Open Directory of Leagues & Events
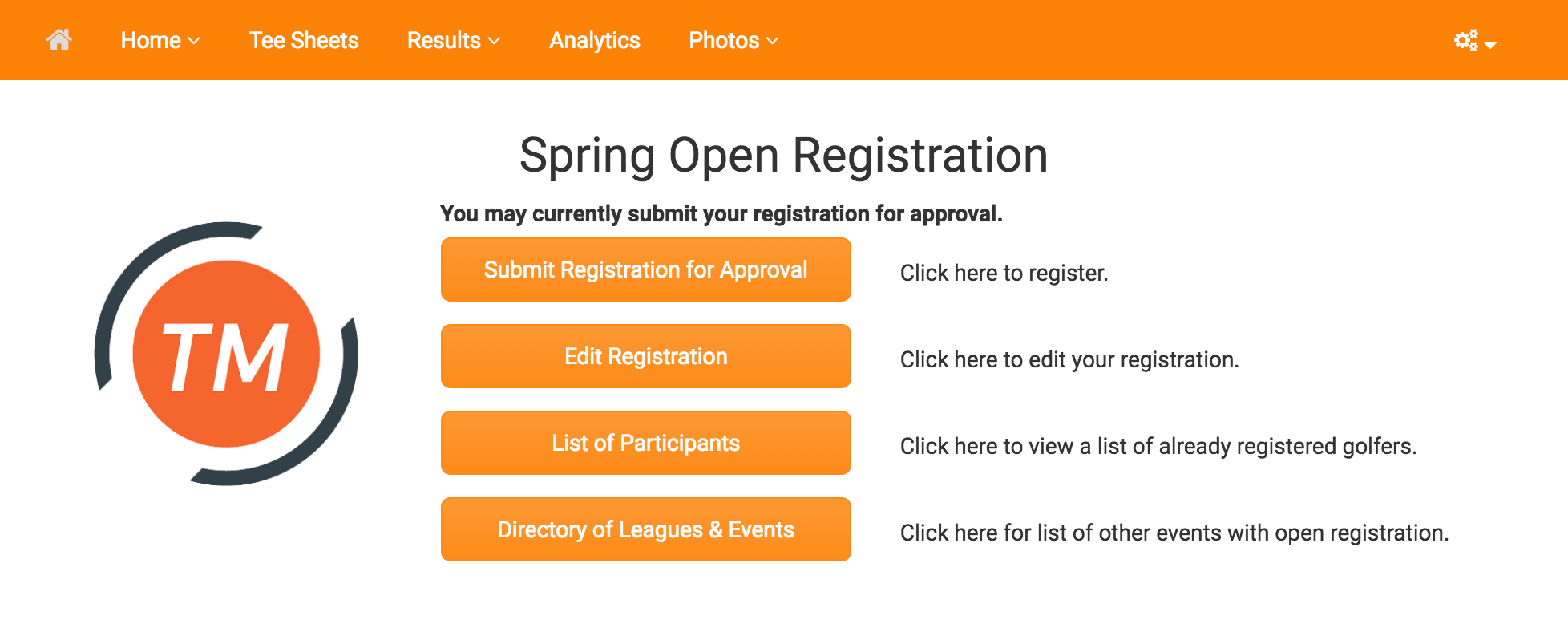The width and height of the screenshot is (1568, 624). click(x=646, y=529)
